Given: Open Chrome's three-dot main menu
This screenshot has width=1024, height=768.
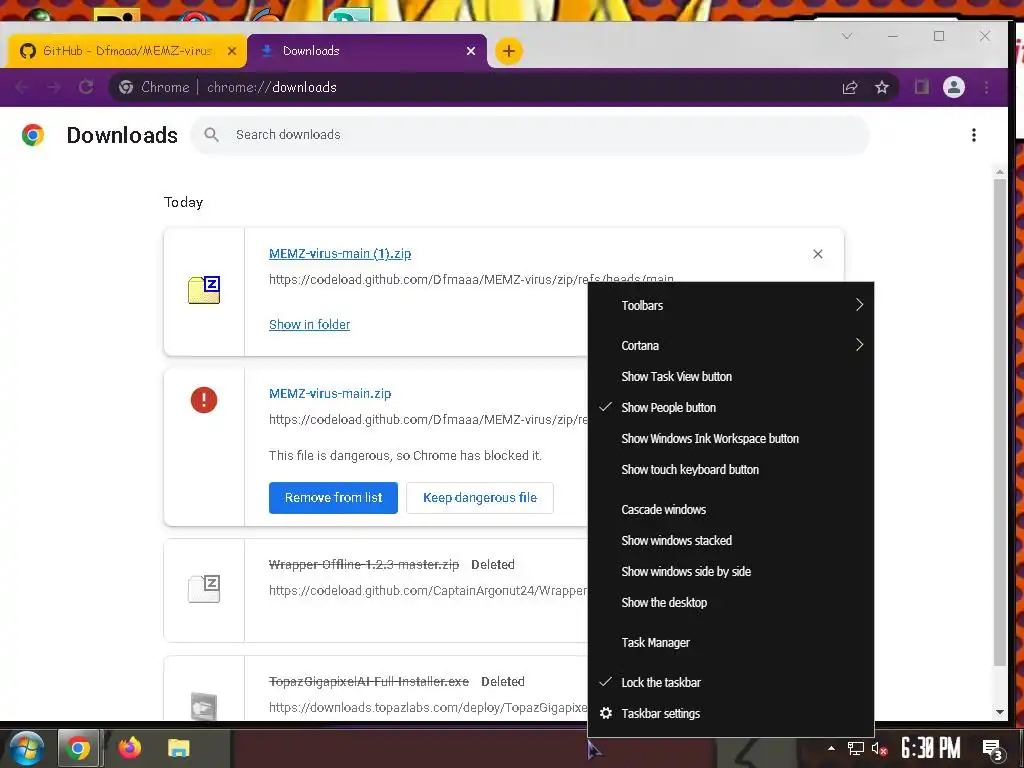Looking at the screenshot, I should tap(986, 87).
